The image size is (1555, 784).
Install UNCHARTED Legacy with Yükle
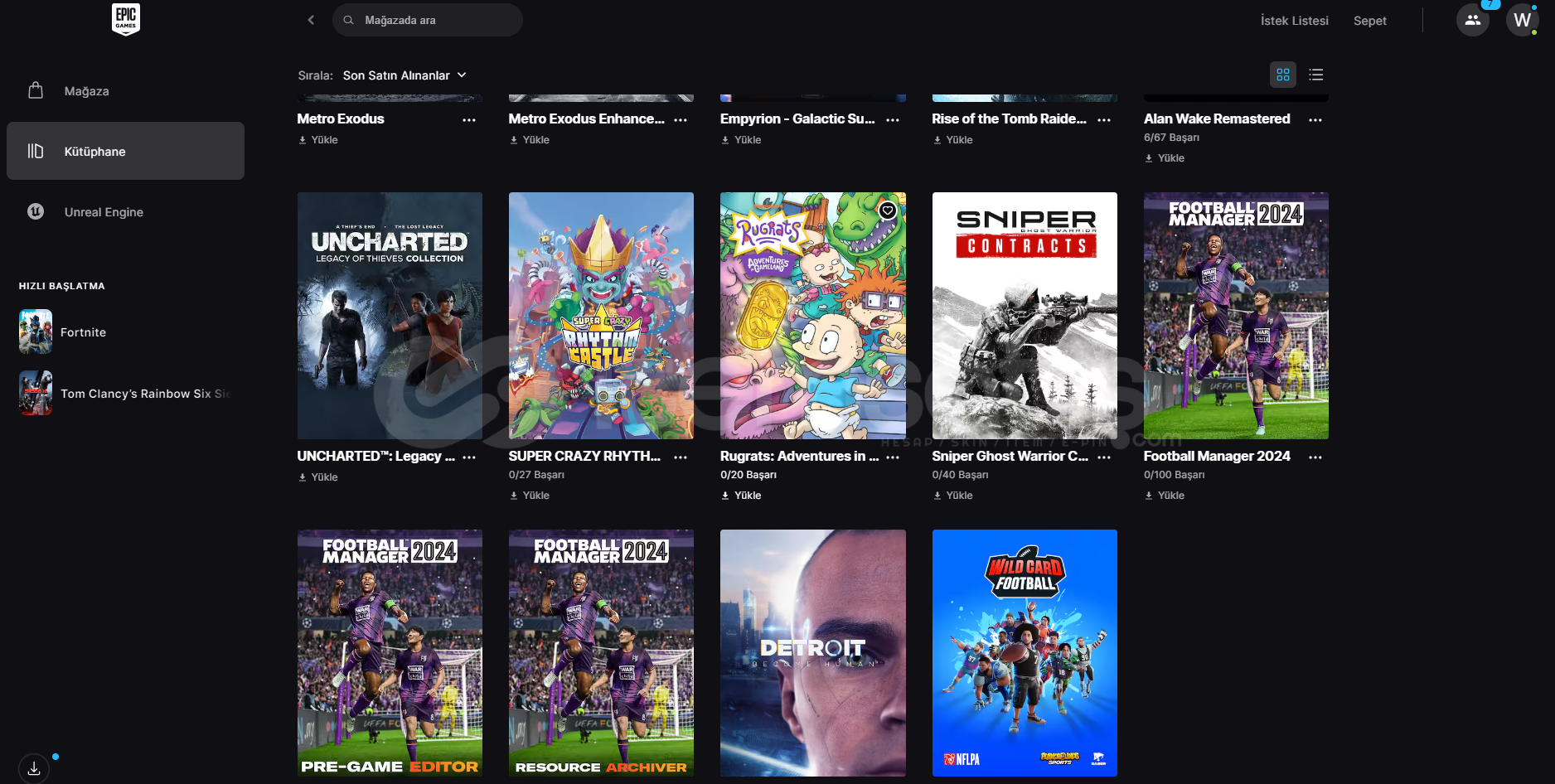click(x=318, y=477)
